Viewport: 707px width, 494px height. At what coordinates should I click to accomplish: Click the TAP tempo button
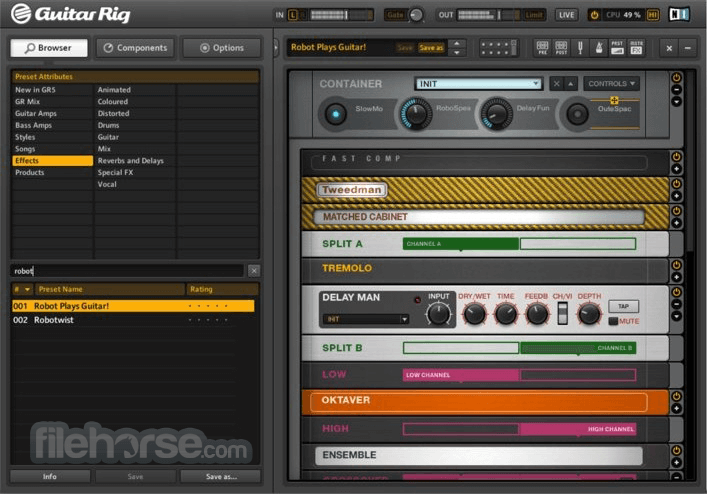click(623, 306)
